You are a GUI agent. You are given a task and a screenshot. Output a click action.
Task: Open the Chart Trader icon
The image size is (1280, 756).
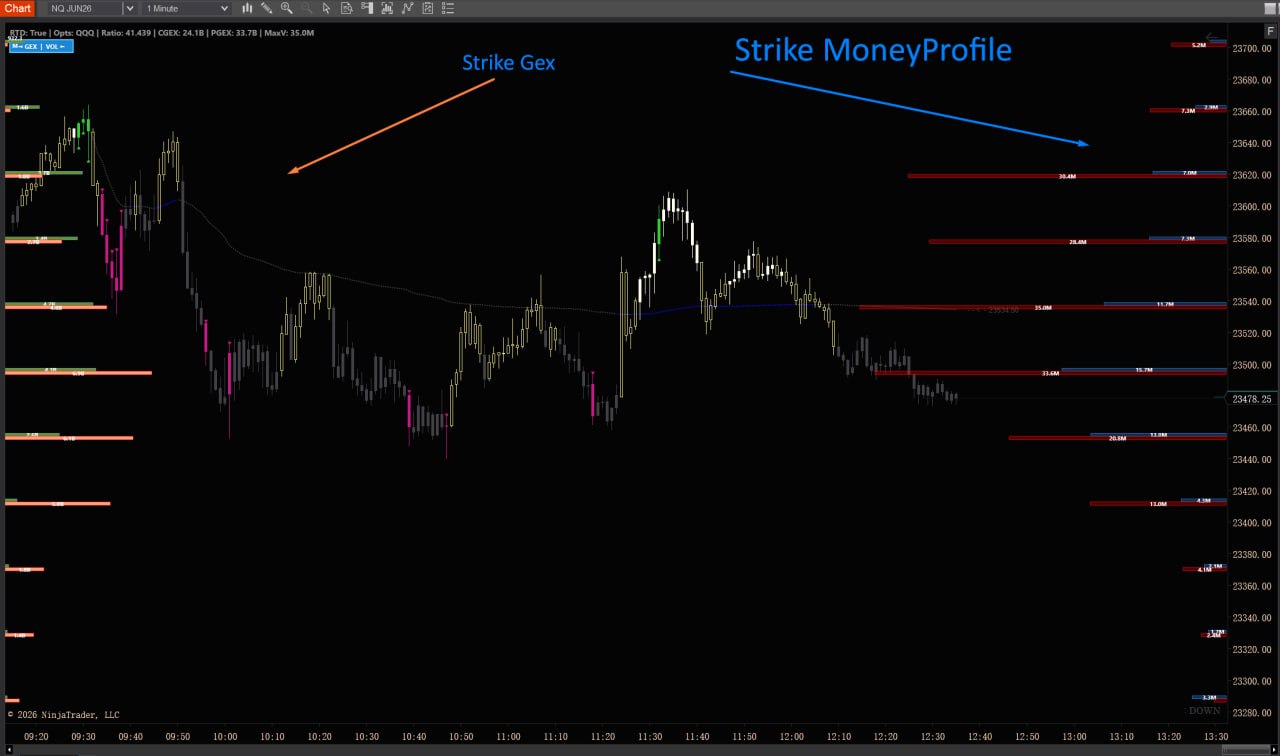[x=366, y=8]
